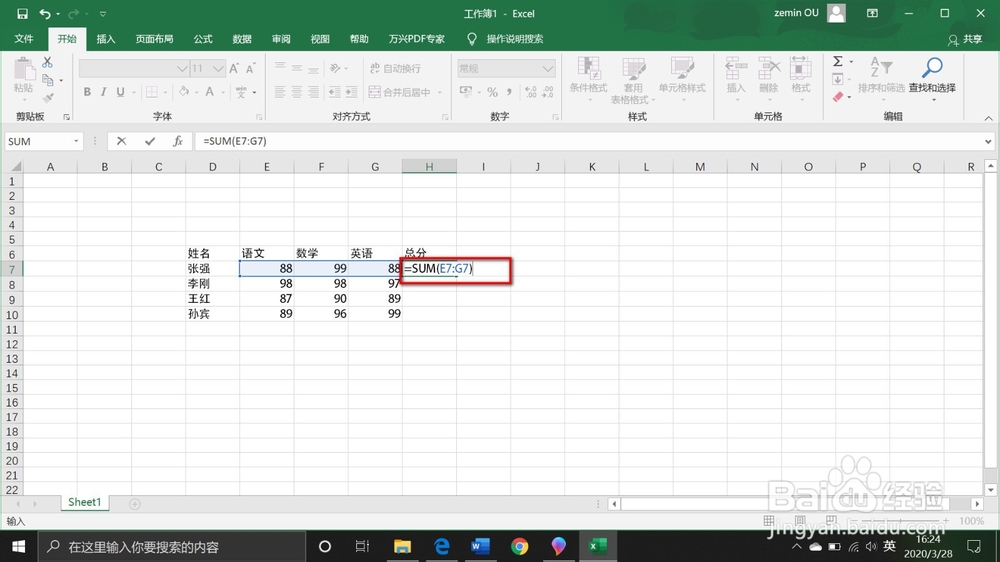Click Decrease font size icon
1000x562 pixels.
251,68
